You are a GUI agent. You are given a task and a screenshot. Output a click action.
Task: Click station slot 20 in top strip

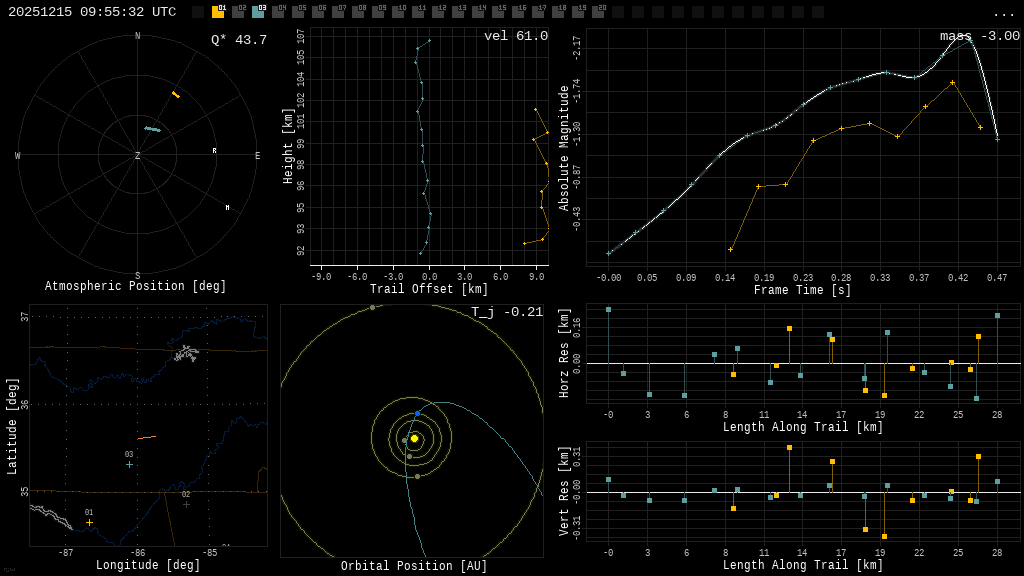click(598, 12)
